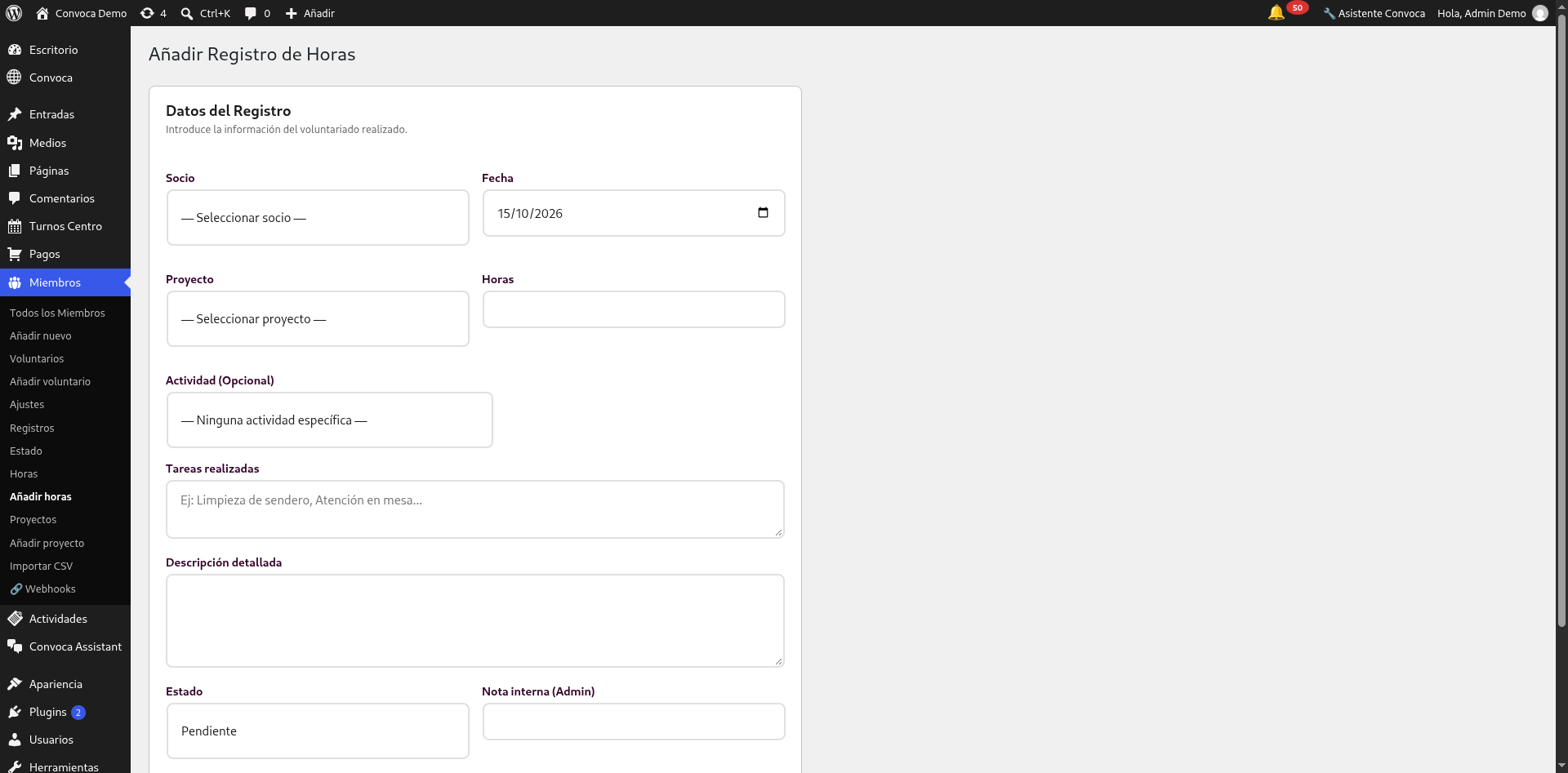Click the Pagos cart icon
The height and width of the screenshot is (773, 1568).
(x=14, y=254)
